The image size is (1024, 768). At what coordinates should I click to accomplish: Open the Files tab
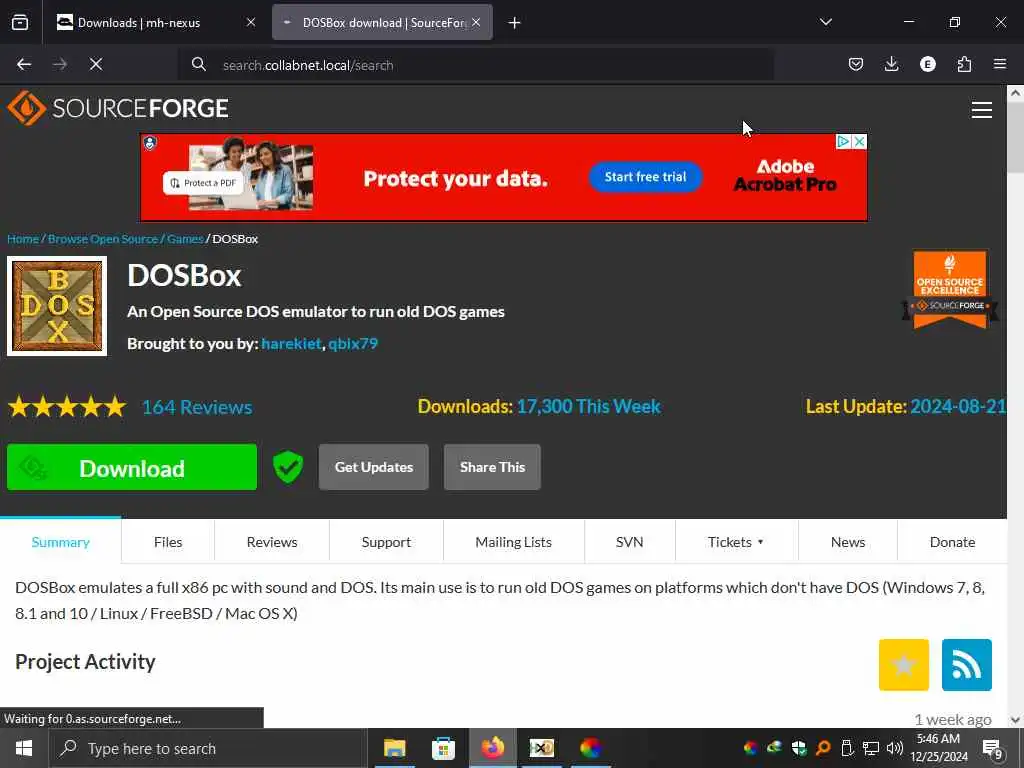pyautogui.click(x=168, y=542)
